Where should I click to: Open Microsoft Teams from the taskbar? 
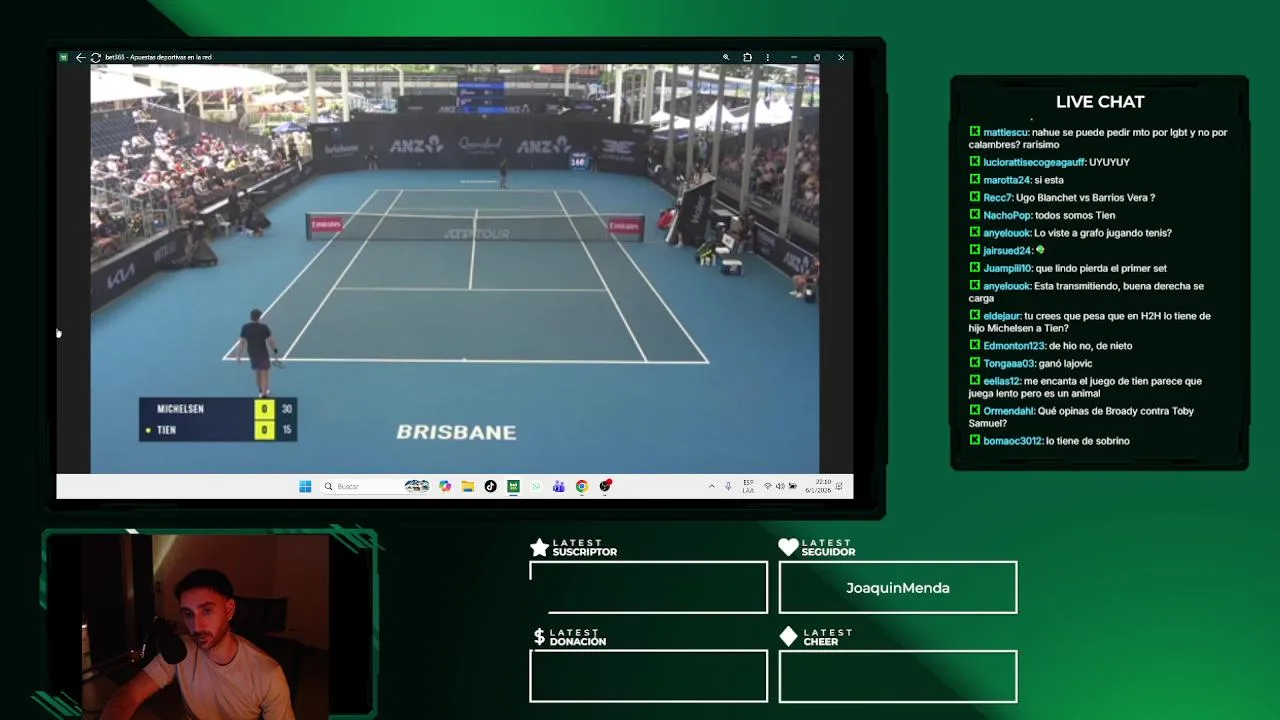tap(558, 486)
